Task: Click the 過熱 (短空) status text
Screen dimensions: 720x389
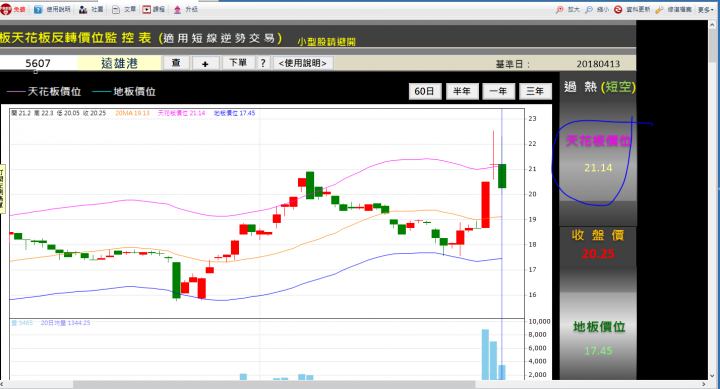Action: point(600,87)
